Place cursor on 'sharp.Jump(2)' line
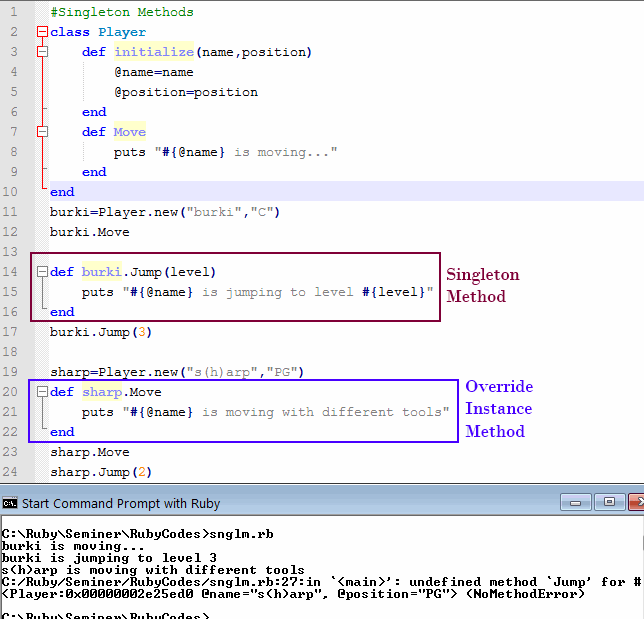The height and width of the screenshot is (619, 644). click(100, 472)
